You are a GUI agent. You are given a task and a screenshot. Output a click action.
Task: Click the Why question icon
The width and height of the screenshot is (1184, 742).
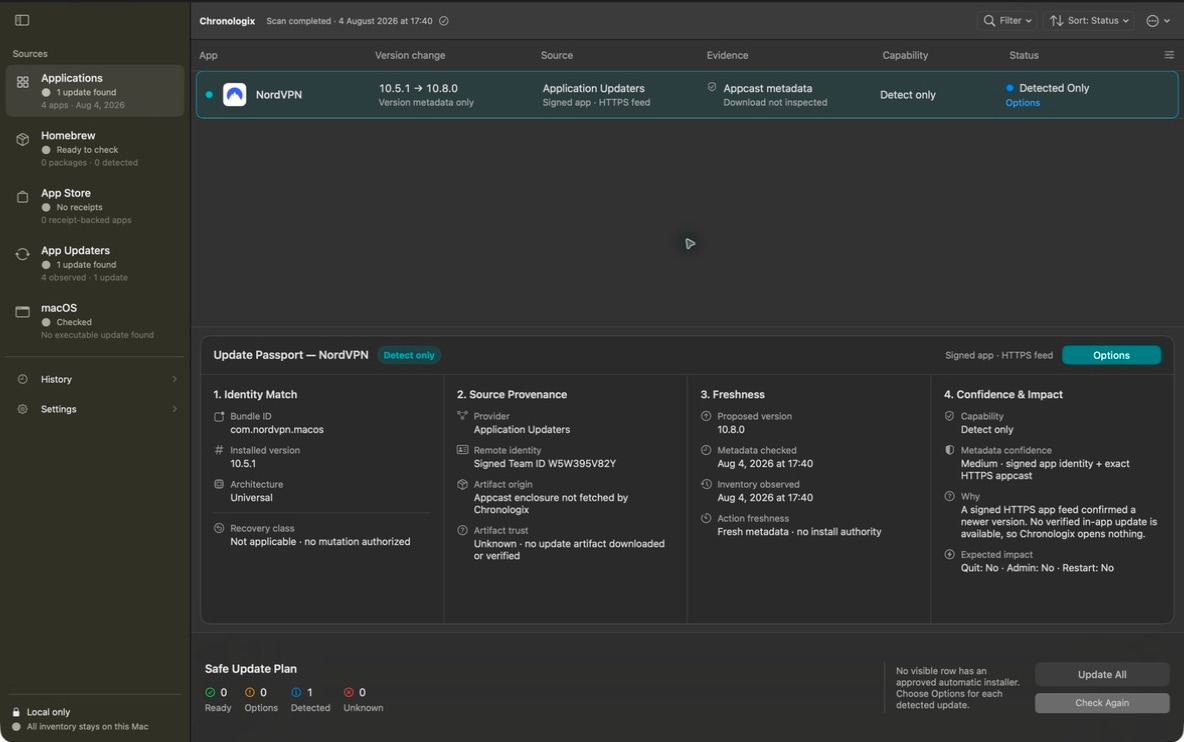click(949, 496)
